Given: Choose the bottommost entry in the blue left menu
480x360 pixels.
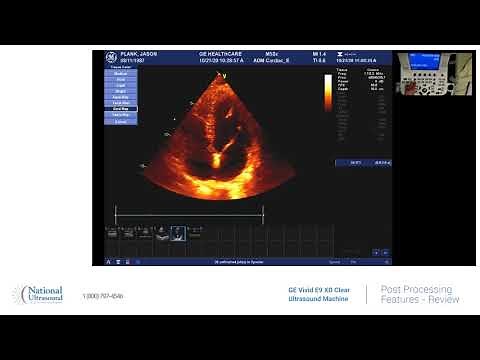Looking at the screenshot, I should (x=121, y=122).
